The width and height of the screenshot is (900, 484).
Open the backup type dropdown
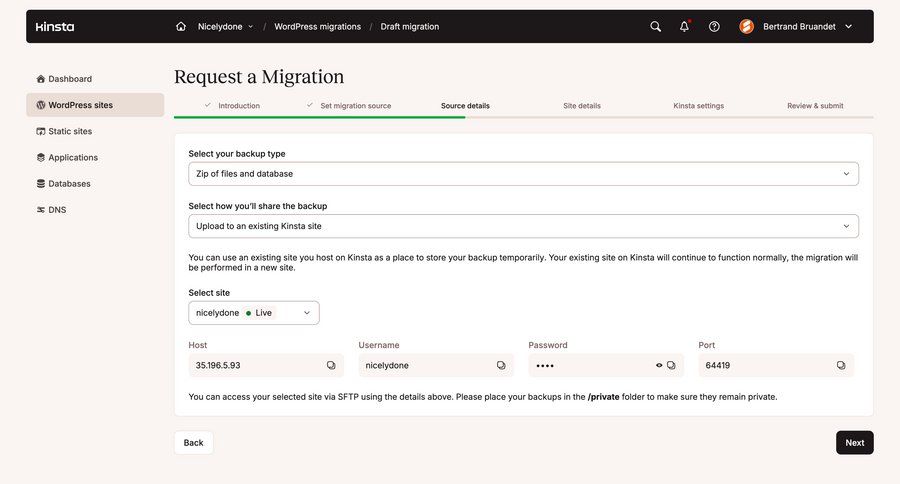(523, 174)
